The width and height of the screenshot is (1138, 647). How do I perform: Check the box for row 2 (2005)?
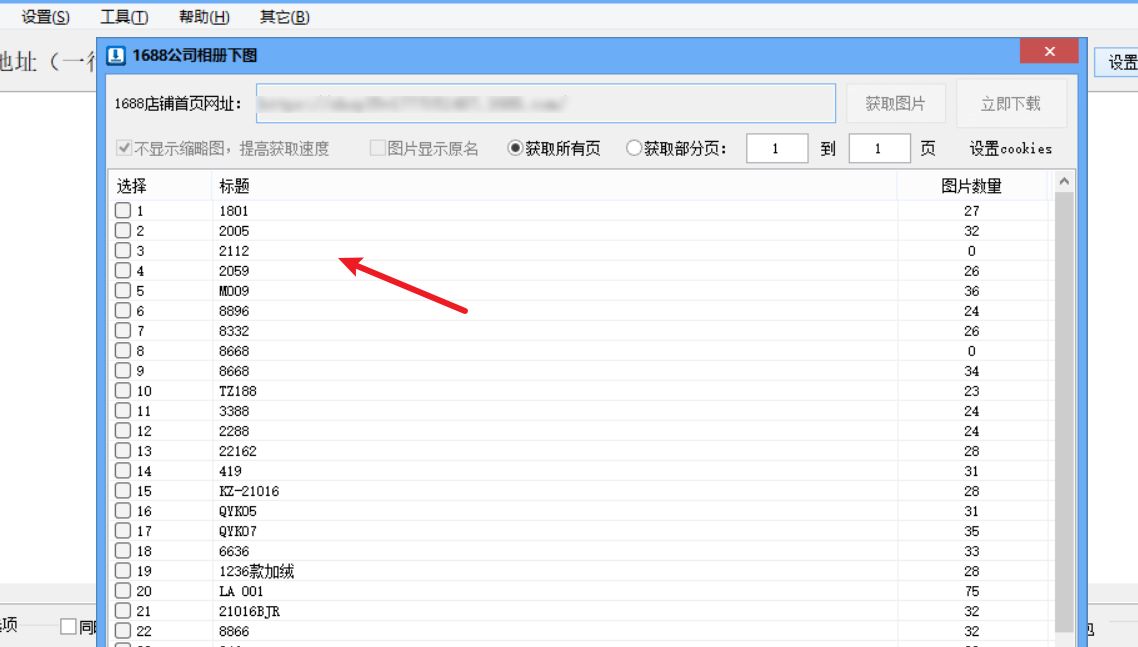click(x=123, y=231)
